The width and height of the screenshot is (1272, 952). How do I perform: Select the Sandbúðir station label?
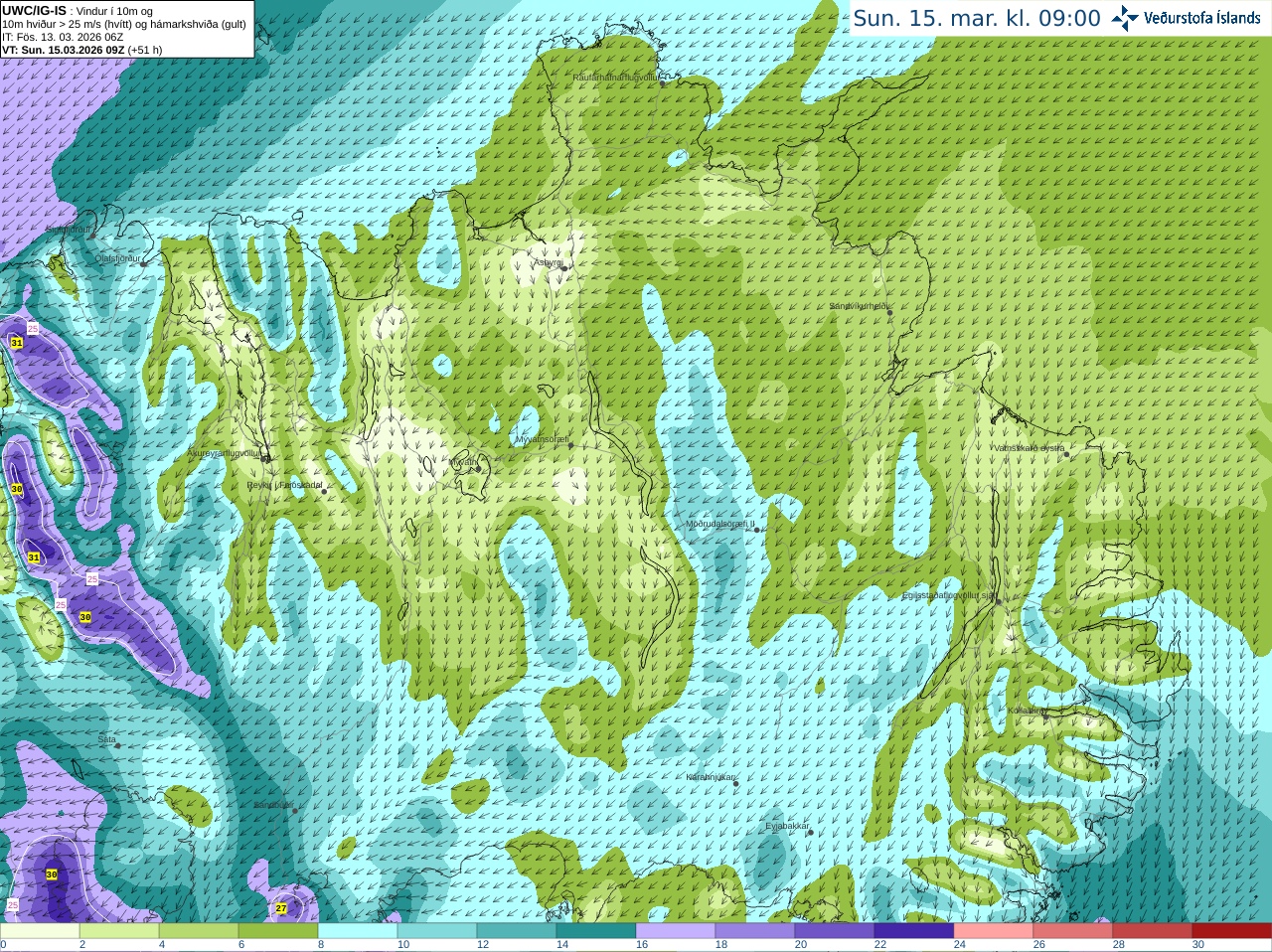[273, 805]
